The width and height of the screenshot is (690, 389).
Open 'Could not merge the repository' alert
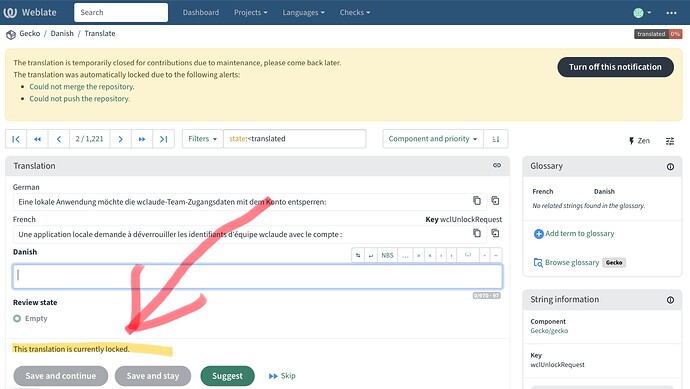[x=82, y=87]
